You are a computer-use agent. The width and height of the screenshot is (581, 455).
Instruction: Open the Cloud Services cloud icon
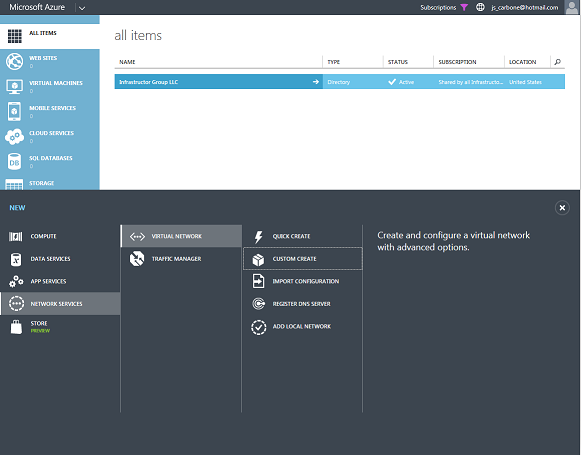point(14,137)
